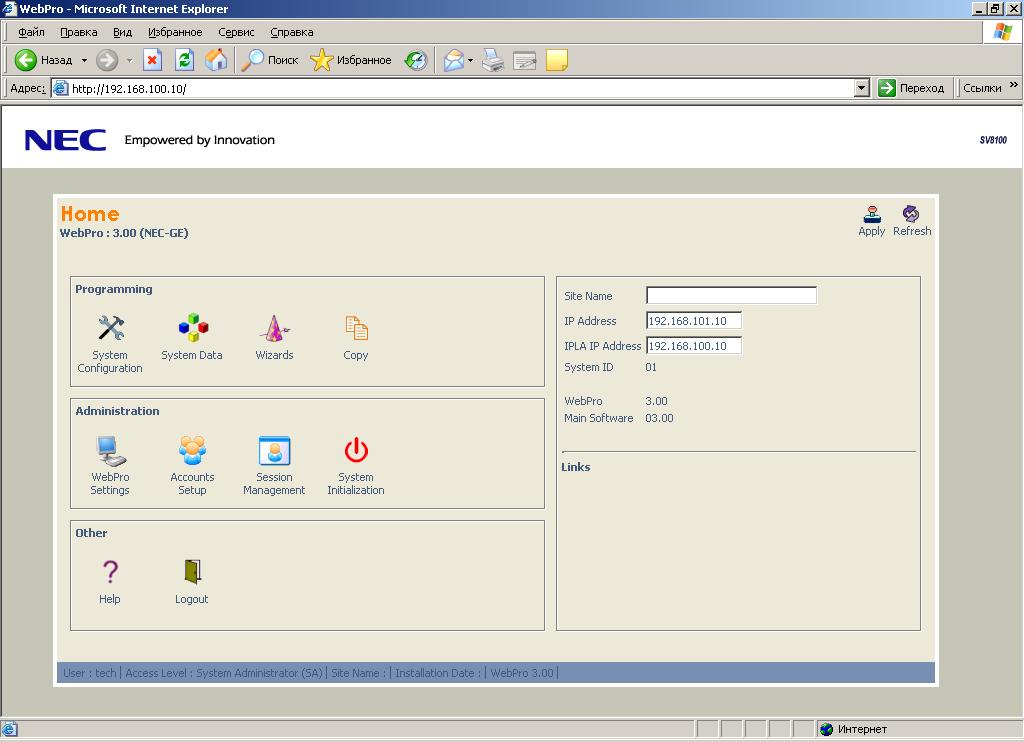1024x742 pixels.
Task: Expand the Mail button dropdown arrow
Action: click(x=470, y=60)
